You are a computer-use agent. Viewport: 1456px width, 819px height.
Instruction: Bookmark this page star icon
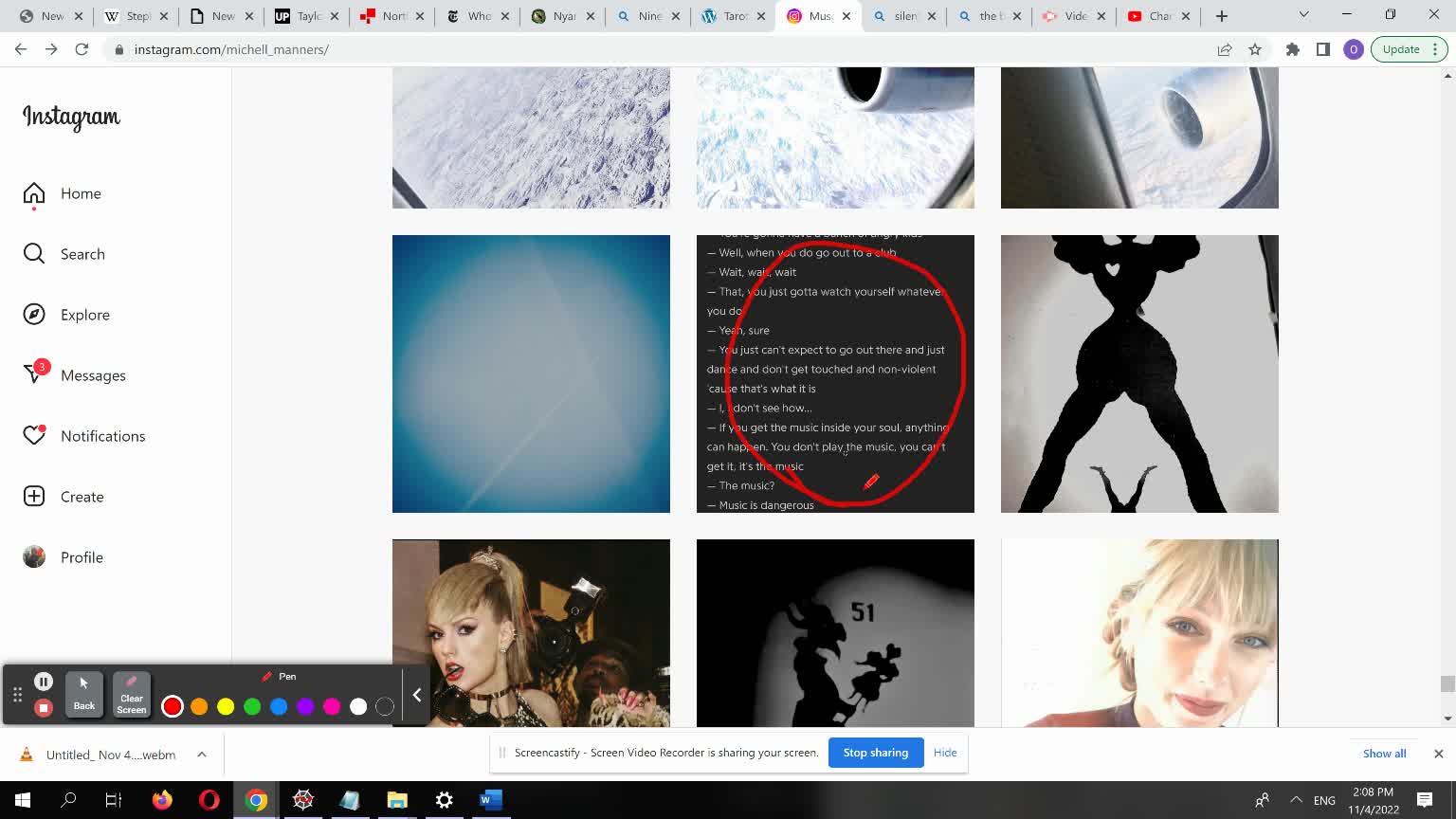1255,49
